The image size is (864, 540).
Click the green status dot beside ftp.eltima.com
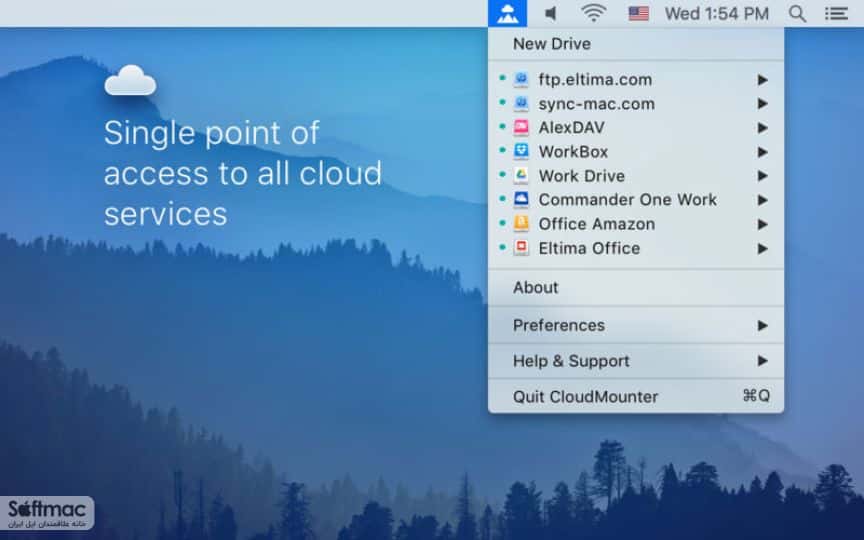pyautogui.click(x=502, y=78)
